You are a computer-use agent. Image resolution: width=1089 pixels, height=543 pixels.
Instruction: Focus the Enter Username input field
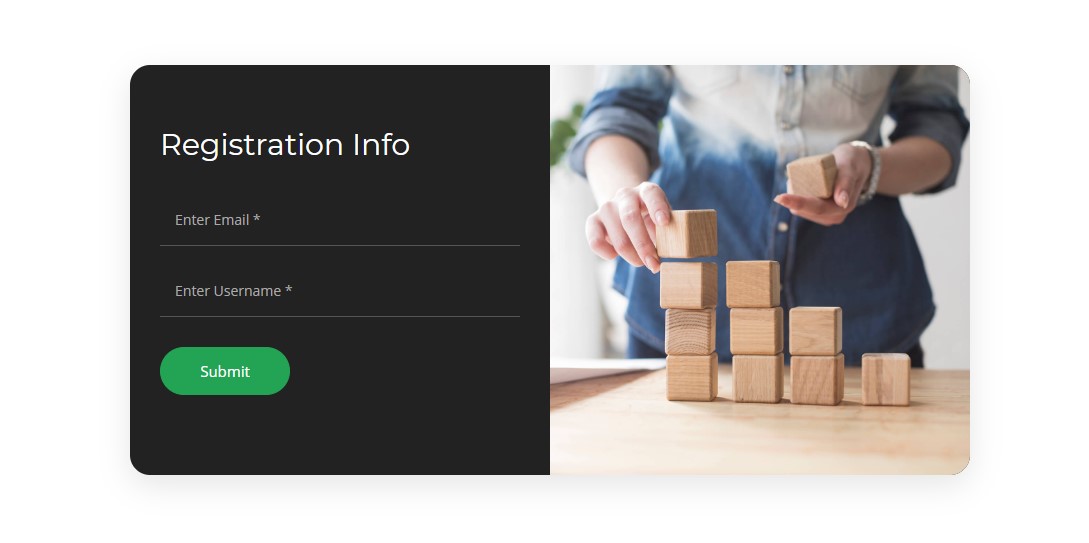click(340, 291)
